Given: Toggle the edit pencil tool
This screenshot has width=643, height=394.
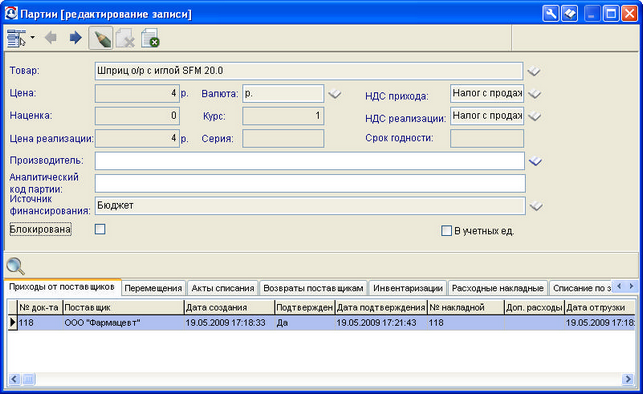Looking at the screenshot, I should [x=101, y=39].
